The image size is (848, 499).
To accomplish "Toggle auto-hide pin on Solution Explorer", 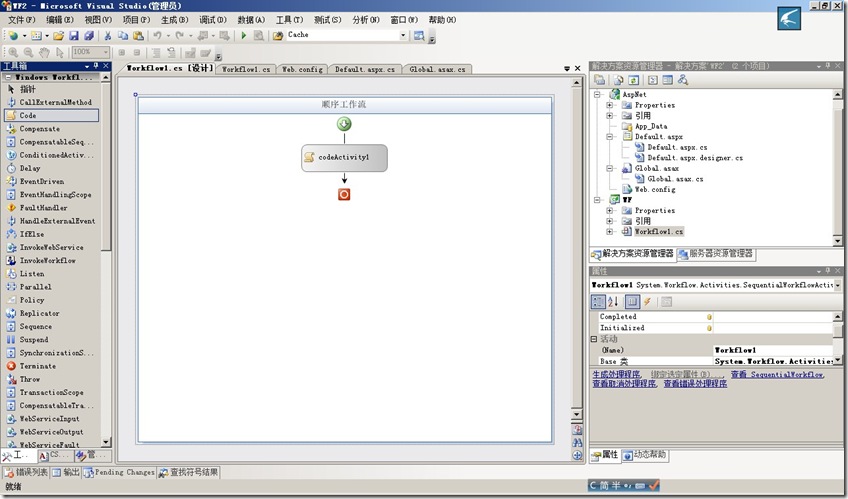I will click(x=828, y=66).
